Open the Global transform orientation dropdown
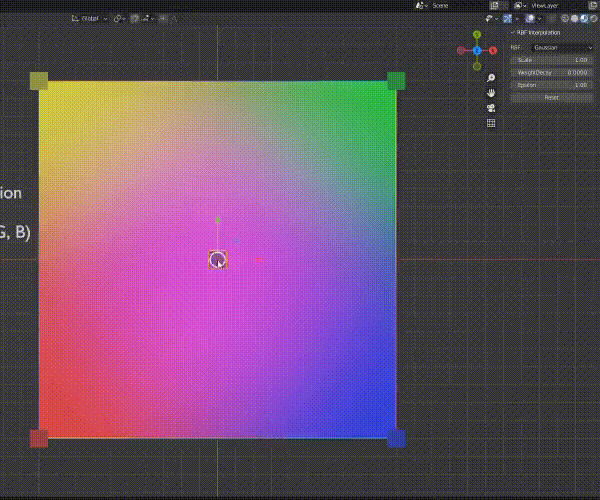 point(89,18)
